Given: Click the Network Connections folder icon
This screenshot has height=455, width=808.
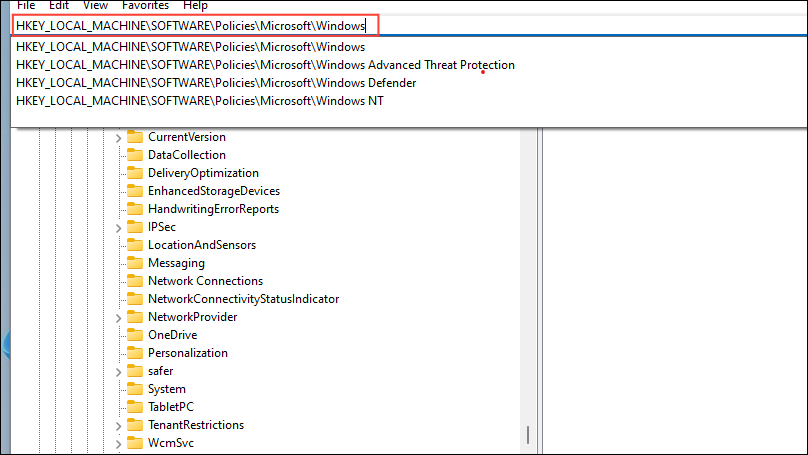Looking at the screenshot, I should pyautogui.click(x=135, y=281).
